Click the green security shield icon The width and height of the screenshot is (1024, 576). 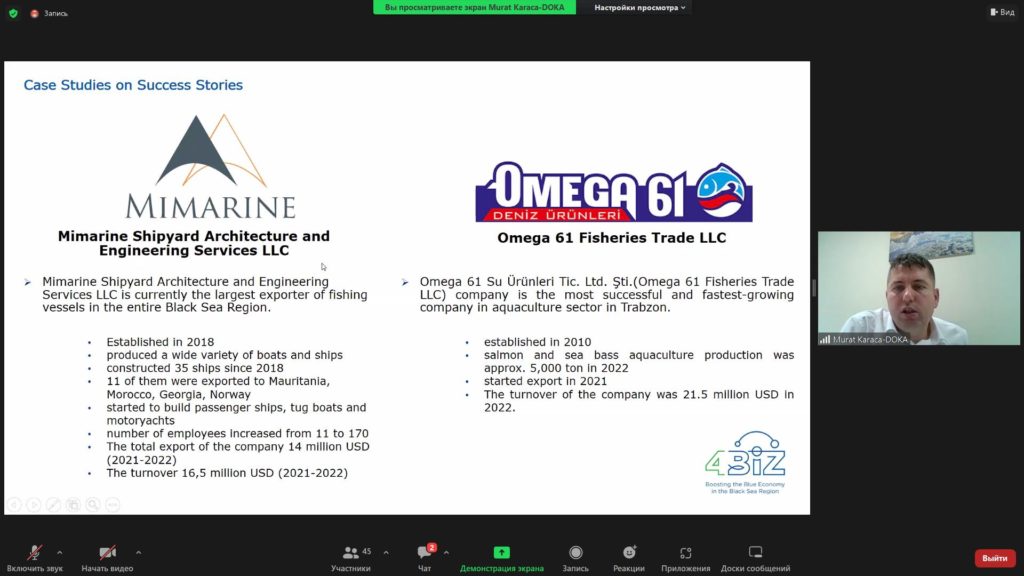13,13
